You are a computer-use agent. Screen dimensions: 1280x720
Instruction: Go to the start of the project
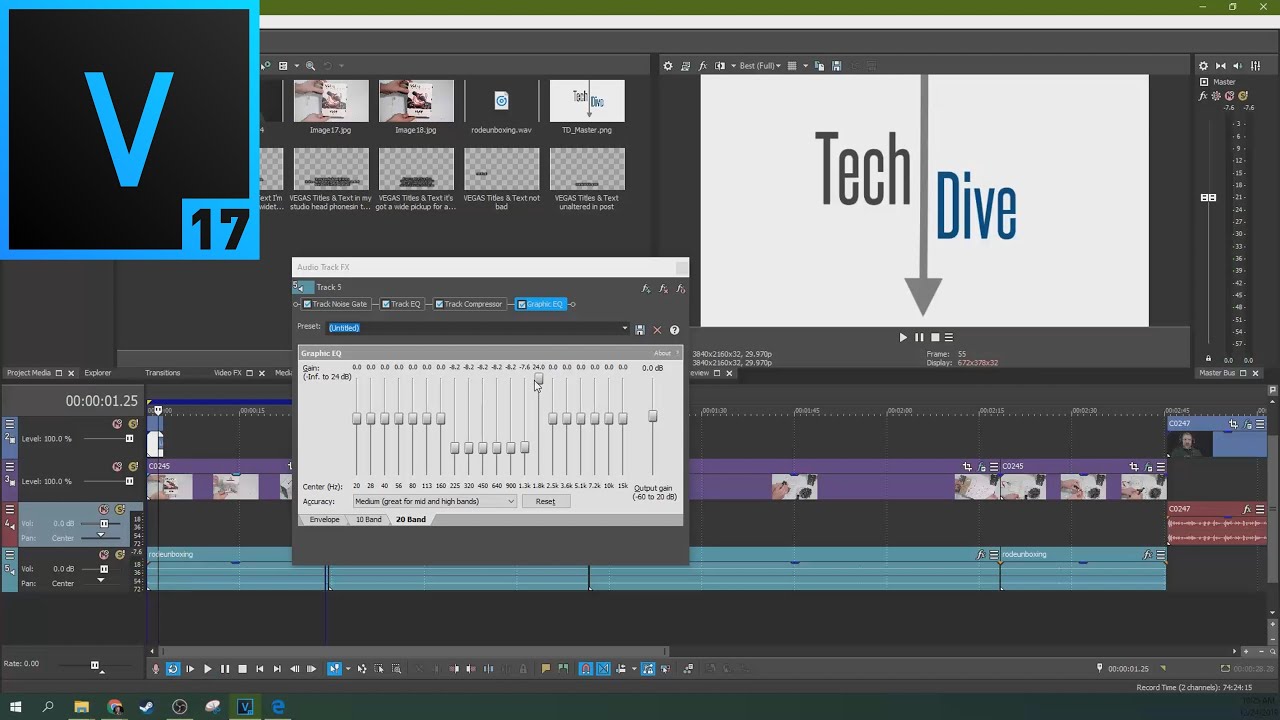(259, 669)
